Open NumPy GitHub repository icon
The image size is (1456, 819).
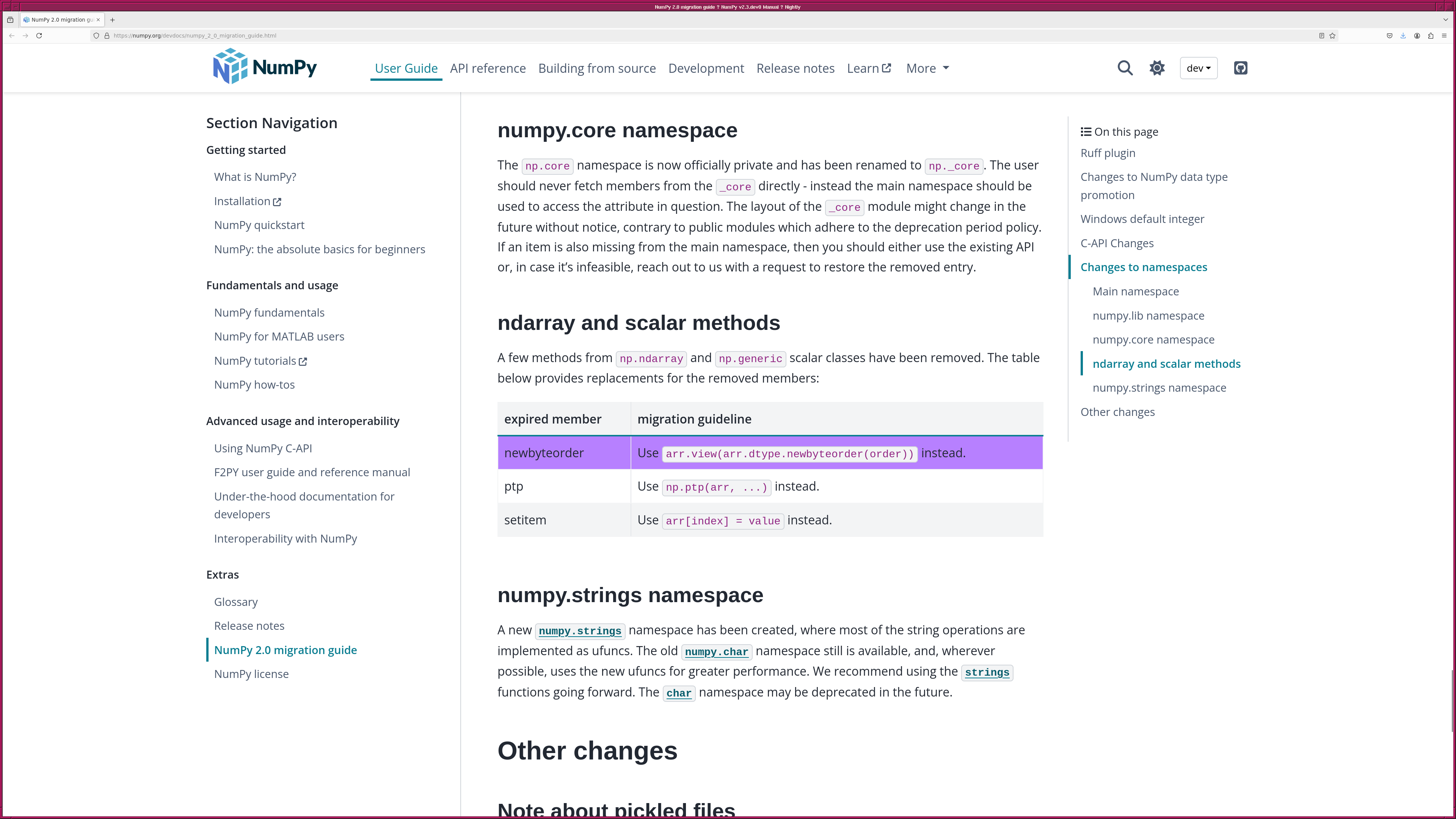1240,68
